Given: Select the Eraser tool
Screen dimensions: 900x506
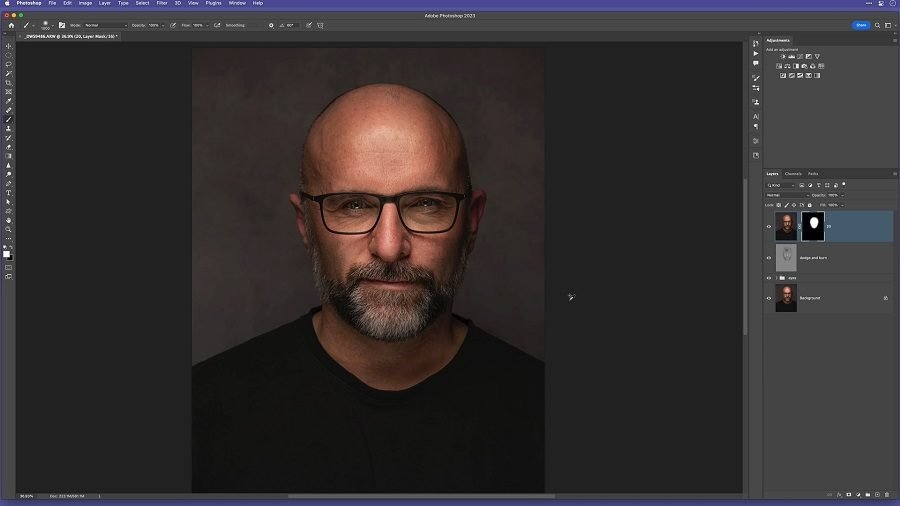Looking at the screenshot, I should [x=9, y=147].
